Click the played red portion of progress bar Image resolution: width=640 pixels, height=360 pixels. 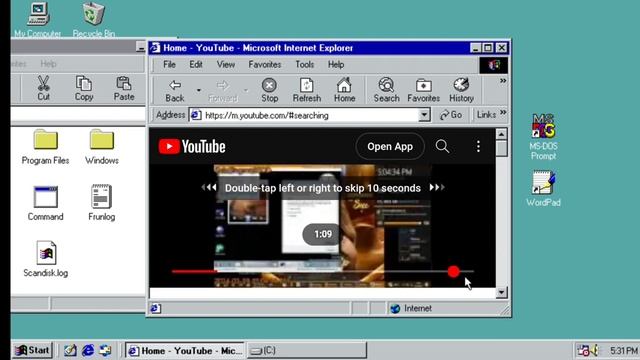click(x=194, y=271)
